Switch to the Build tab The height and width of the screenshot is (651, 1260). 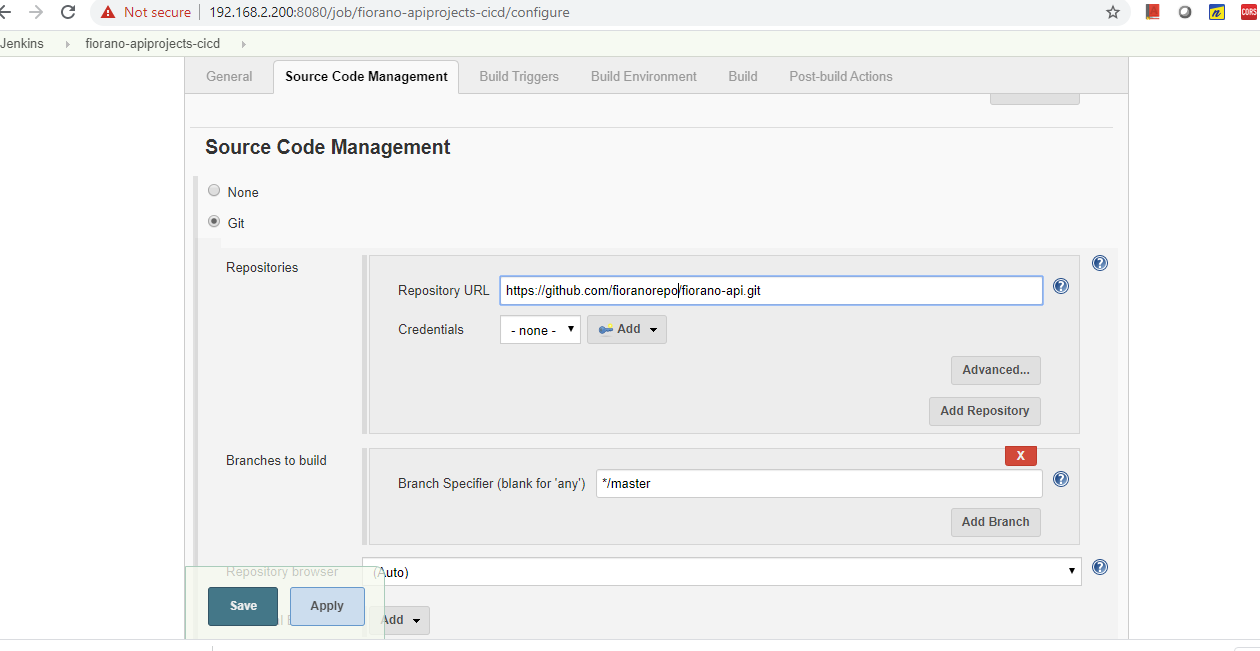[743, 76]
